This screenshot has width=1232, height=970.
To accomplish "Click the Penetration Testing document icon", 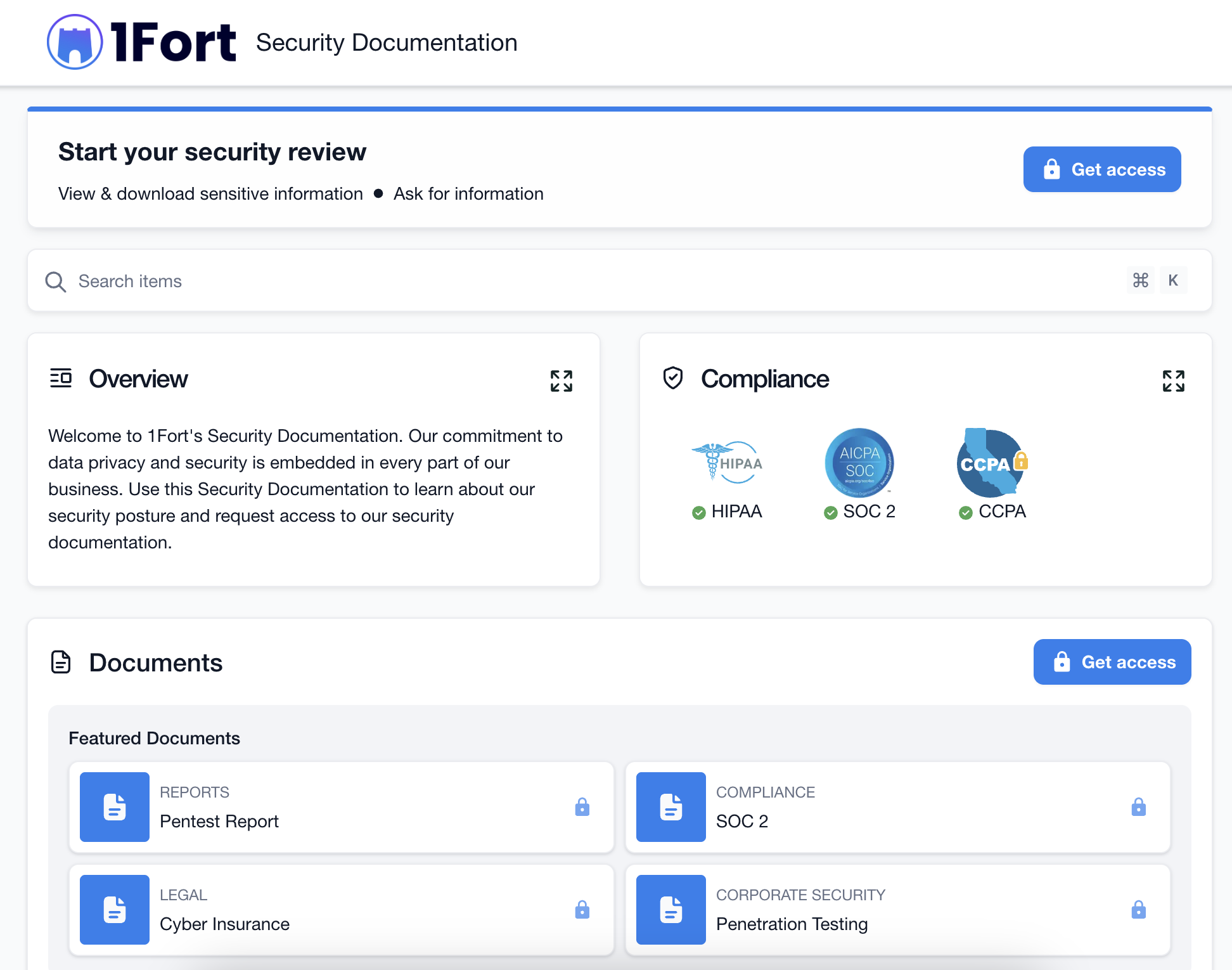I will coord(671,910).
